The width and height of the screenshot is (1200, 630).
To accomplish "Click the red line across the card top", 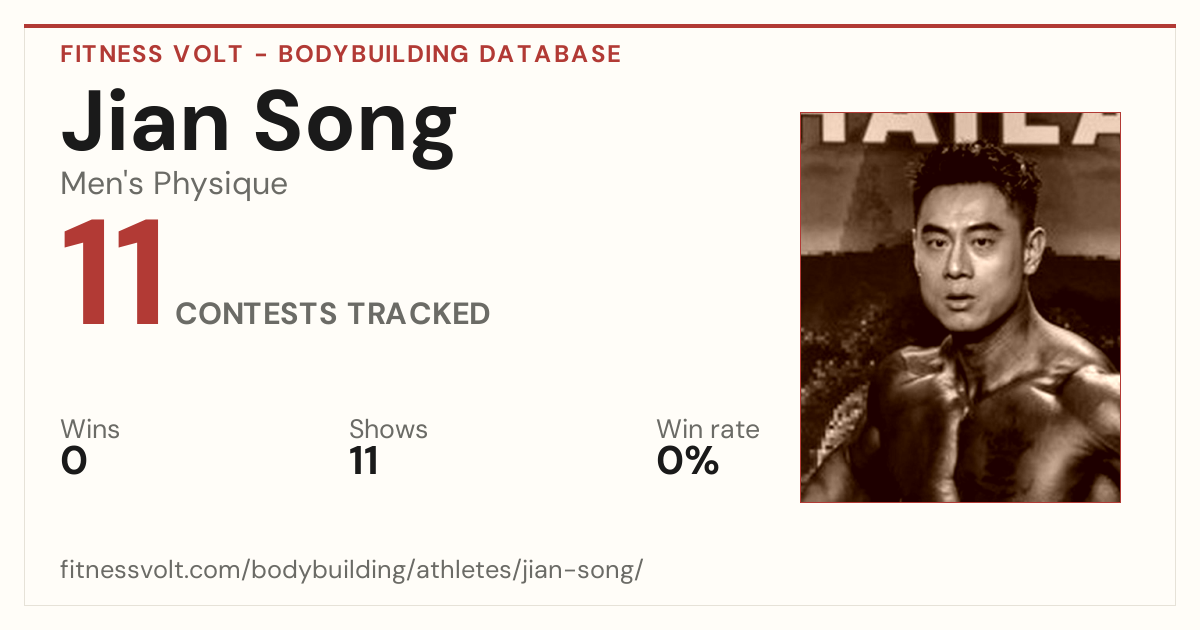I will pos(600,26).
